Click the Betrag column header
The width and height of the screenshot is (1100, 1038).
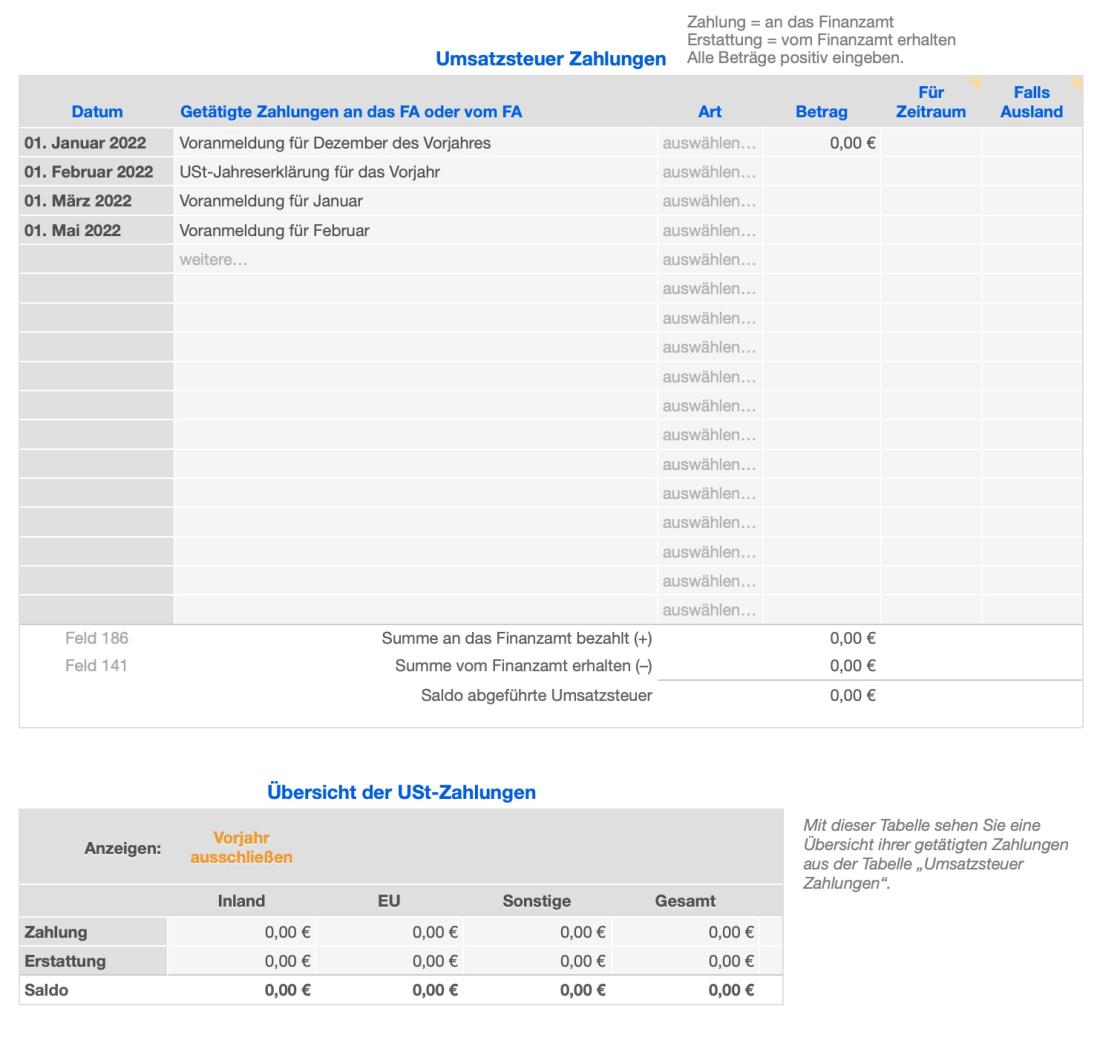point(822,112)
